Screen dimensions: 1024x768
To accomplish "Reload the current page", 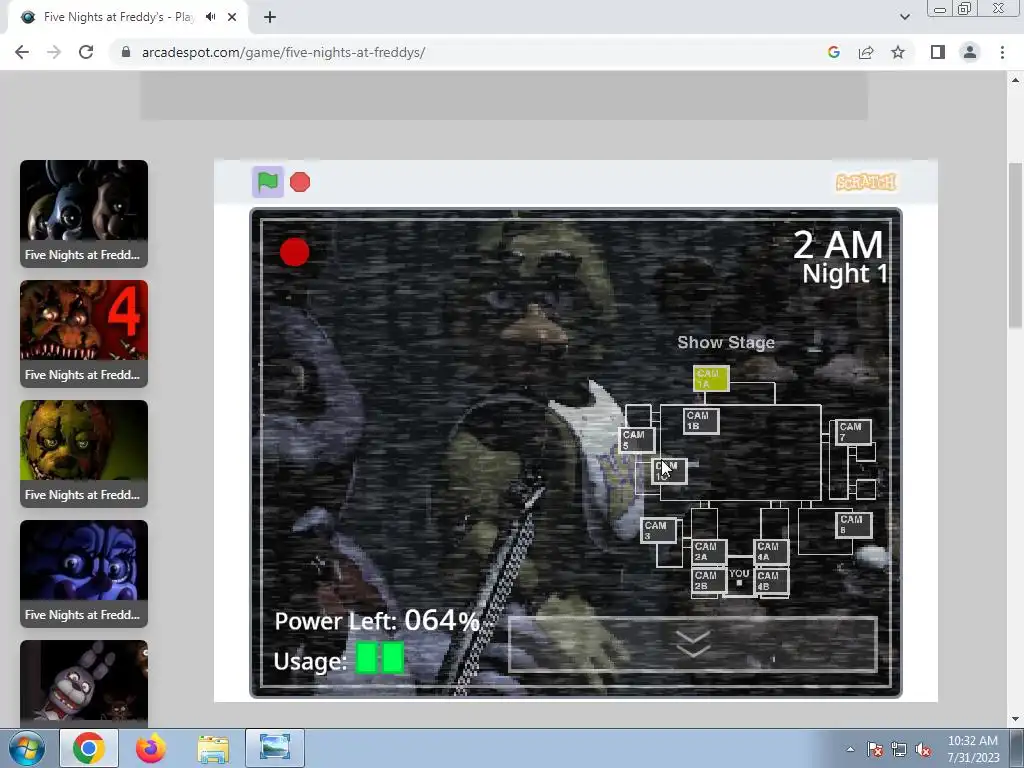I will tap(86, 52).
